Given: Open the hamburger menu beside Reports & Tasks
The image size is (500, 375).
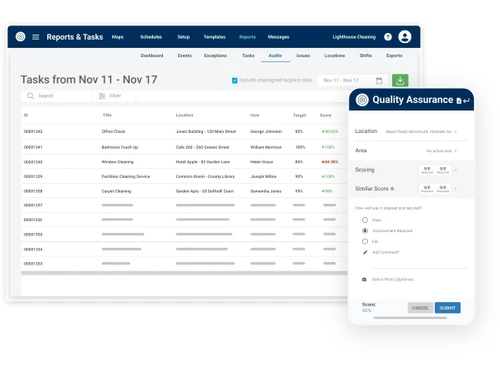Looking at the screenshot, I should pos(36,37).
